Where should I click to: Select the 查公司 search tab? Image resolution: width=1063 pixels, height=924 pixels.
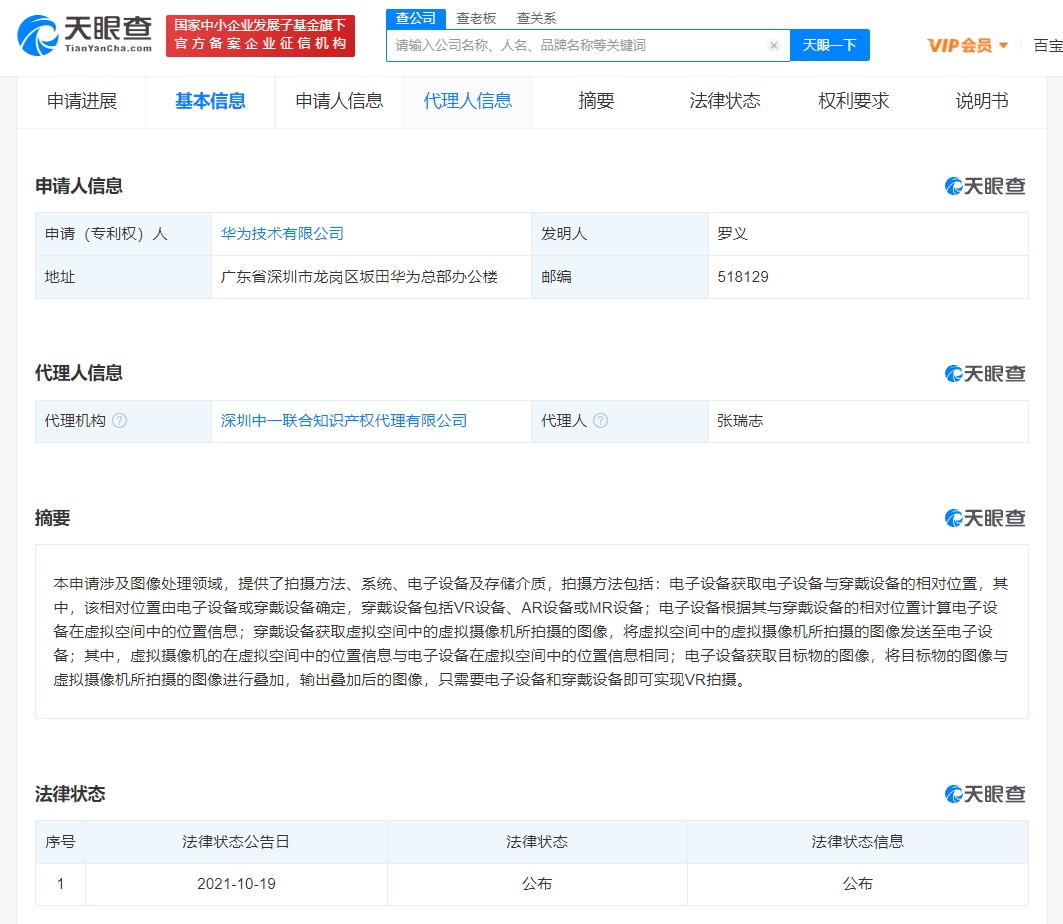click(x=415, y=18)
